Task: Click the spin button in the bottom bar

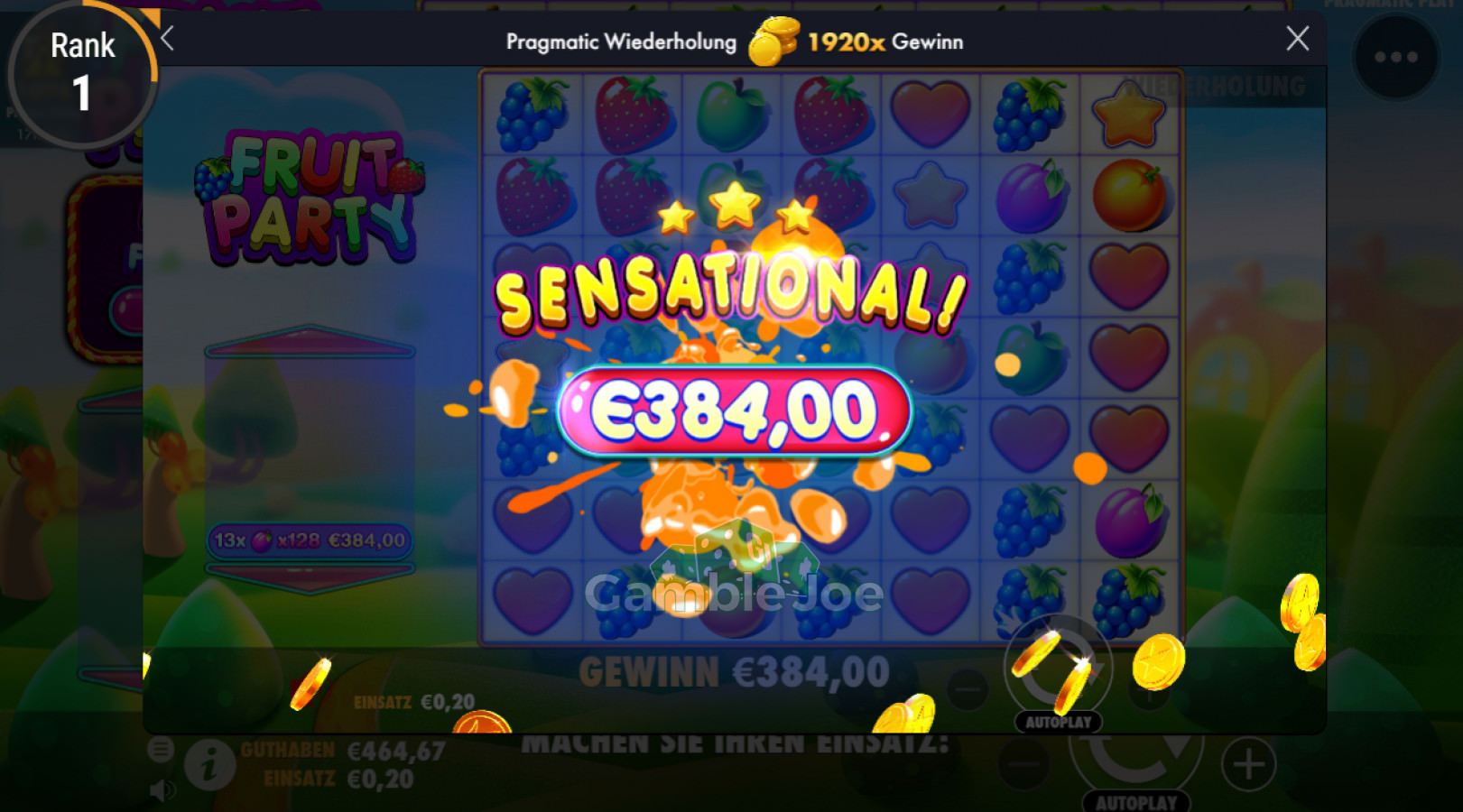Action: pyautogui.click(x=1136, y=756)
